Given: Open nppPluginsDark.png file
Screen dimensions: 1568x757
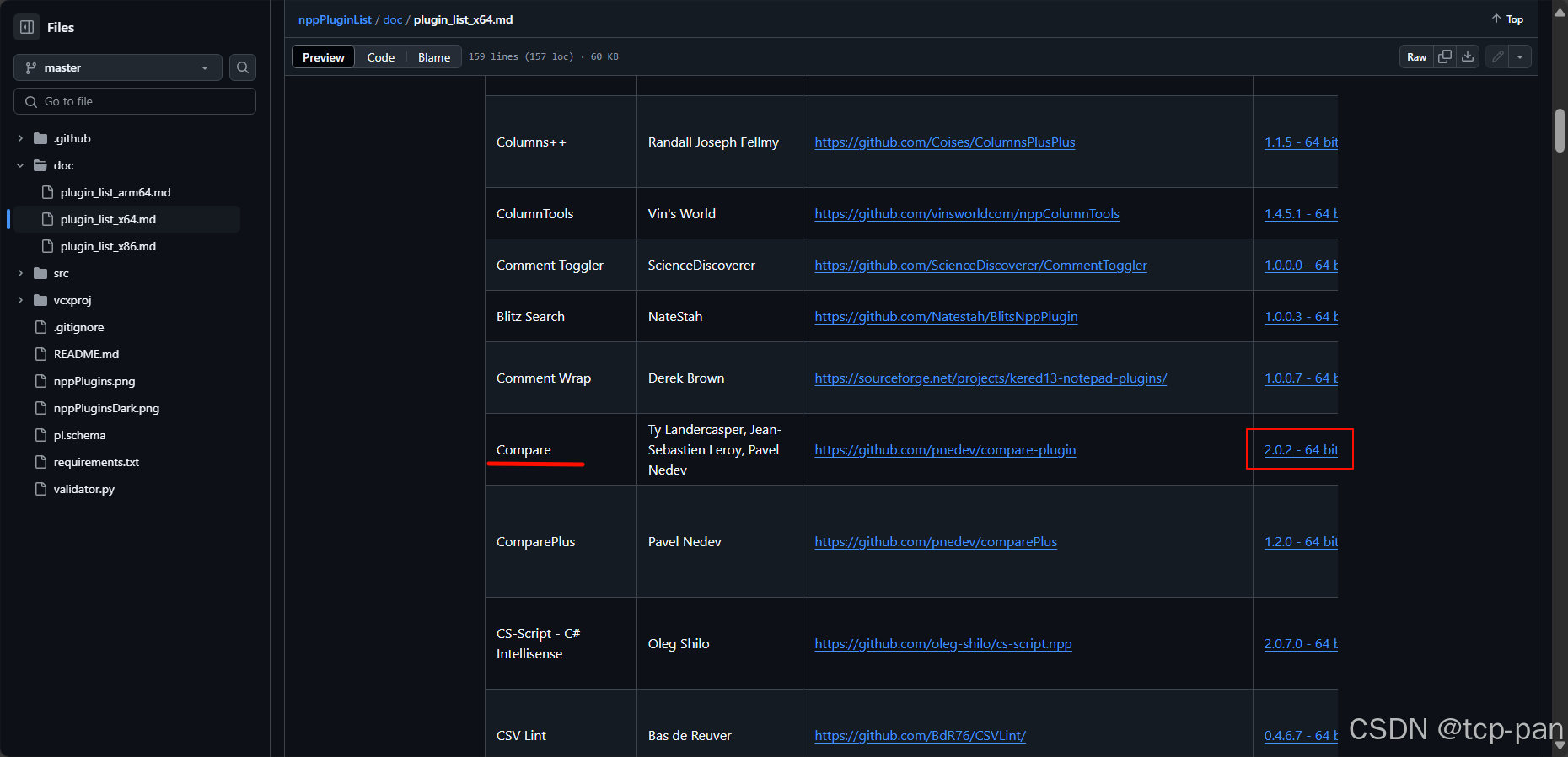Looking at the screenshot, I should pyautogui.click(x=106, y=408).
